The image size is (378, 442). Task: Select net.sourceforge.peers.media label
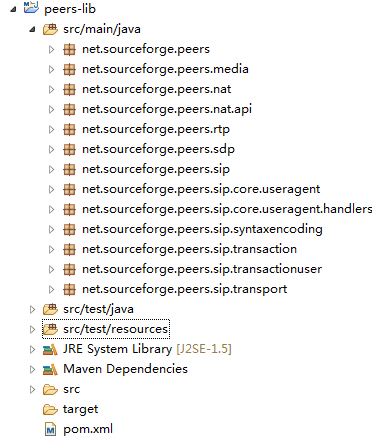click(x=165, y=70)
